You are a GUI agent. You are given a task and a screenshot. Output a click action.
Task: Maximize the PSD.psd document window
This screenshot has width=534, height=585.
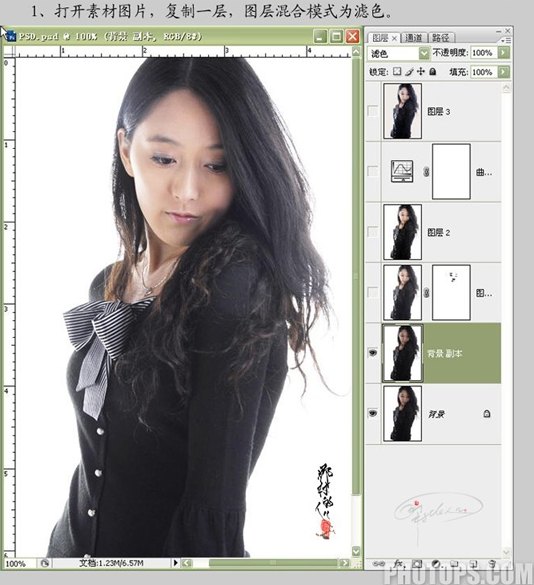pyautogui.click(x=336, y=36)
